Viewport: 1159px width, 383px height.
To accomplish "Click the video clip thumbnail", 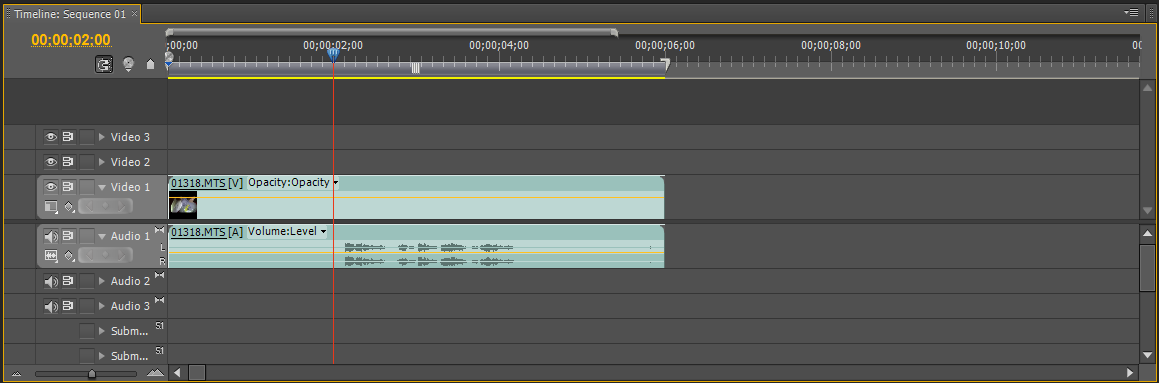I will [183, 205].
